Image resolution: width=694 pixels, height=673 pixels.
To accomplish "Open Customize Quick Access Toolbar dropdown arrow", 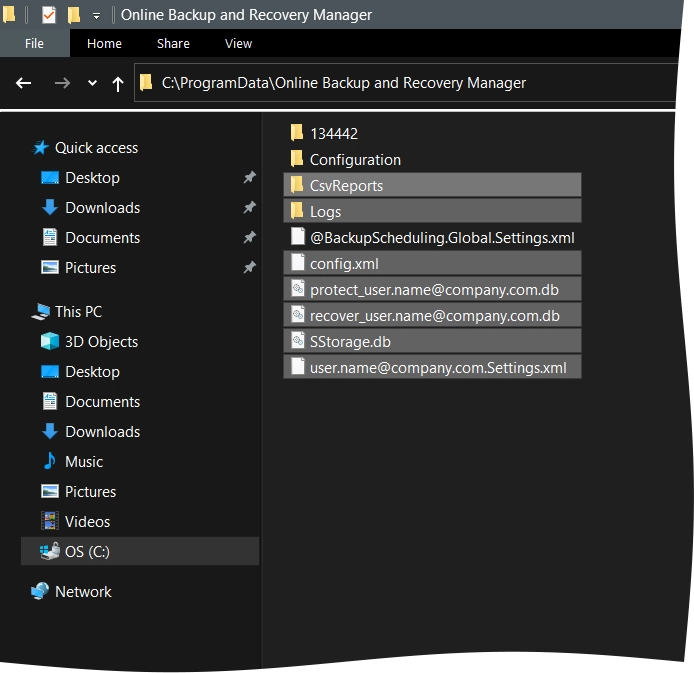I will pos(96,16).
